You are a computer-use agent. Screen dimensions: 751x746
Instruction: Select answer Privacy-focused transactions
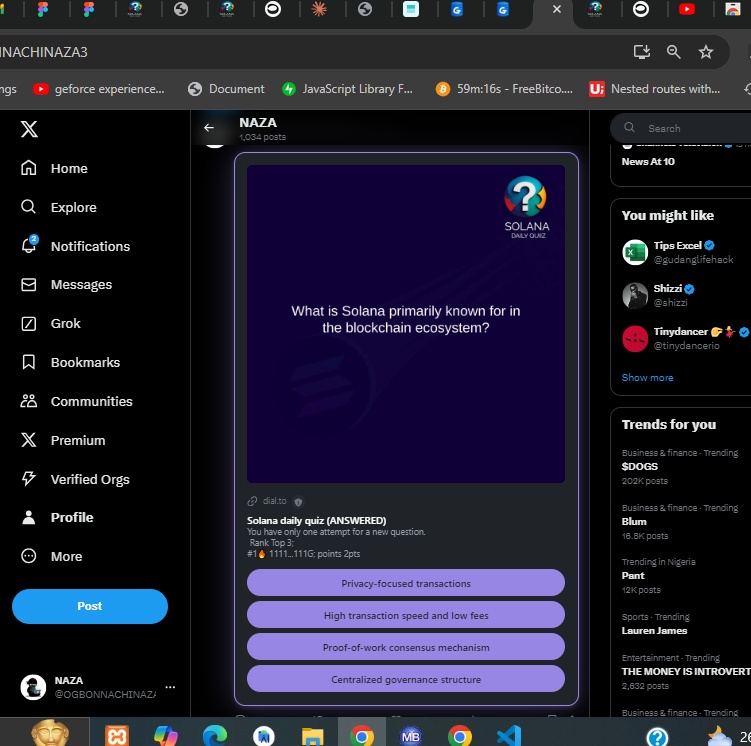tap(406, 583)
